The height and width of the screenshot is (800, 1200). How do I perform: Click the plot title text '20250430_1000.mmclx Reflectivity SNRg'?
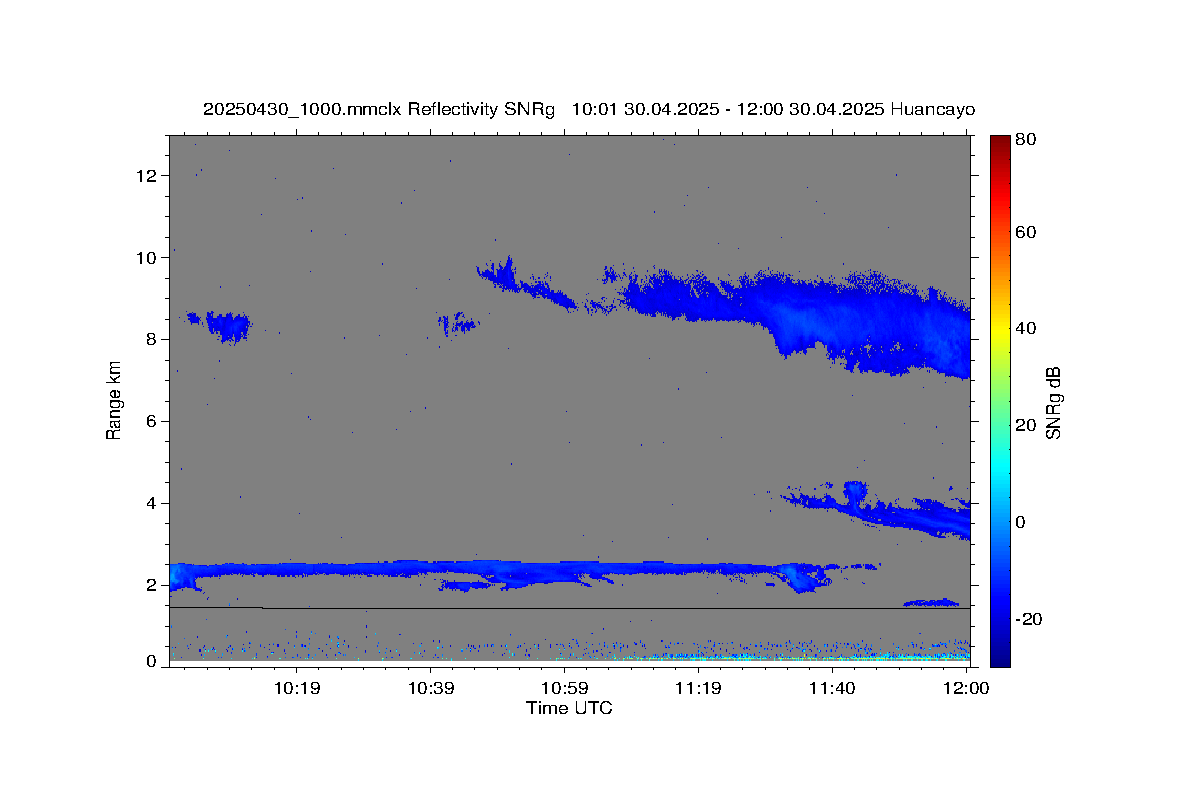click(378, 110)
